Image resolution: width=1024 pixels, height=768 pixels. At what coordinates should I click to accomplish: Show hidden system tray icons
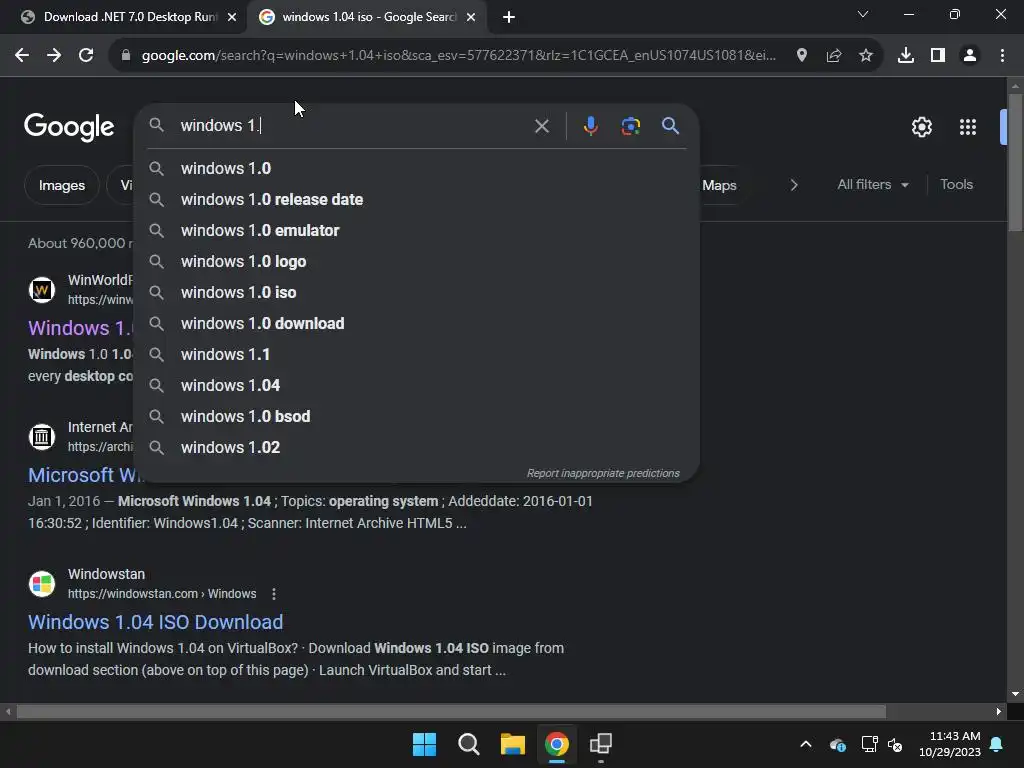(x=806, y=744)
